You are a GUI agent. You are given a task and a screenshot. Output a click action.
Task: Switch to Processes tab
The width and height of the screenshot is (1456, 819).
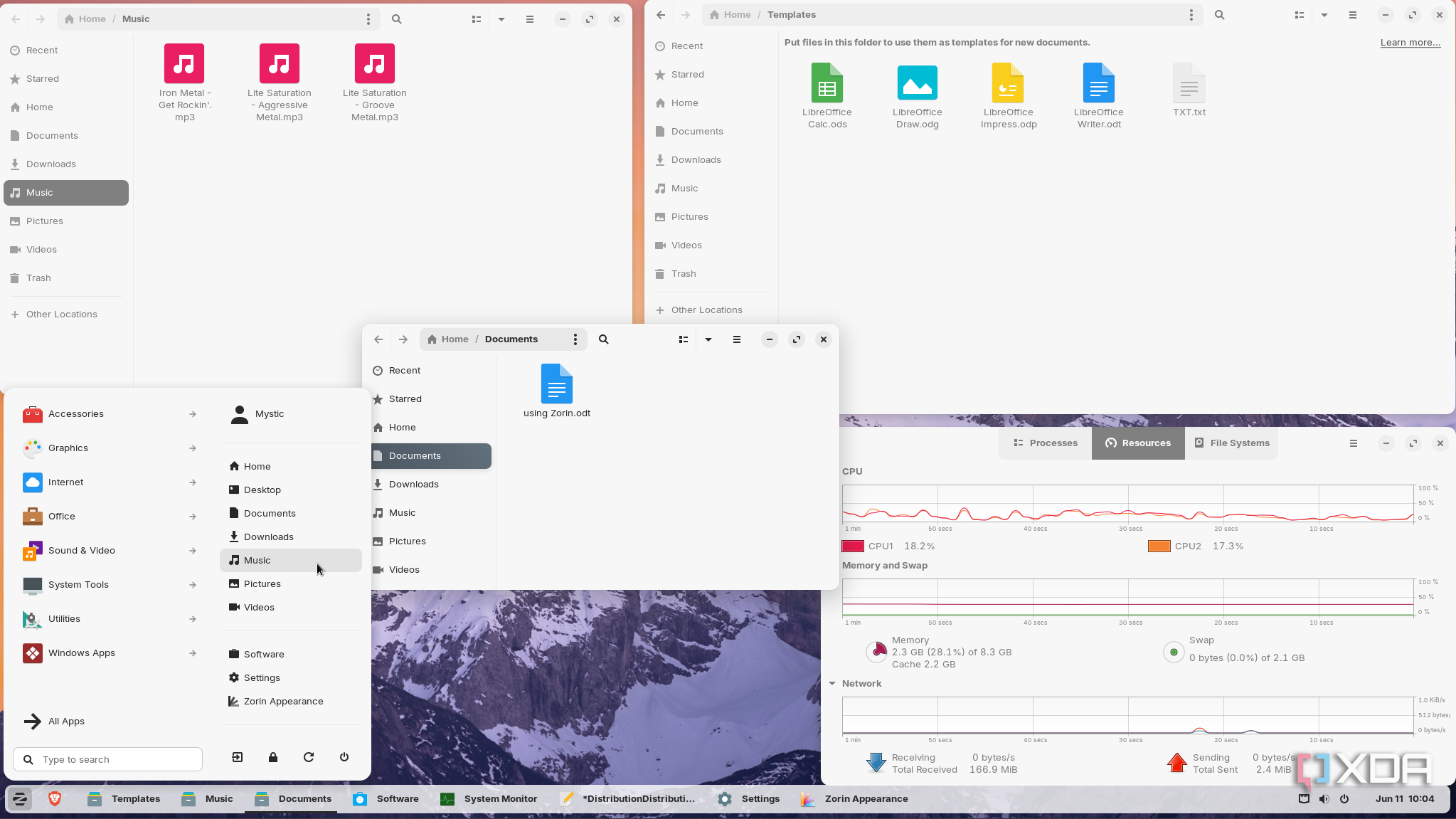[1046, 443]
